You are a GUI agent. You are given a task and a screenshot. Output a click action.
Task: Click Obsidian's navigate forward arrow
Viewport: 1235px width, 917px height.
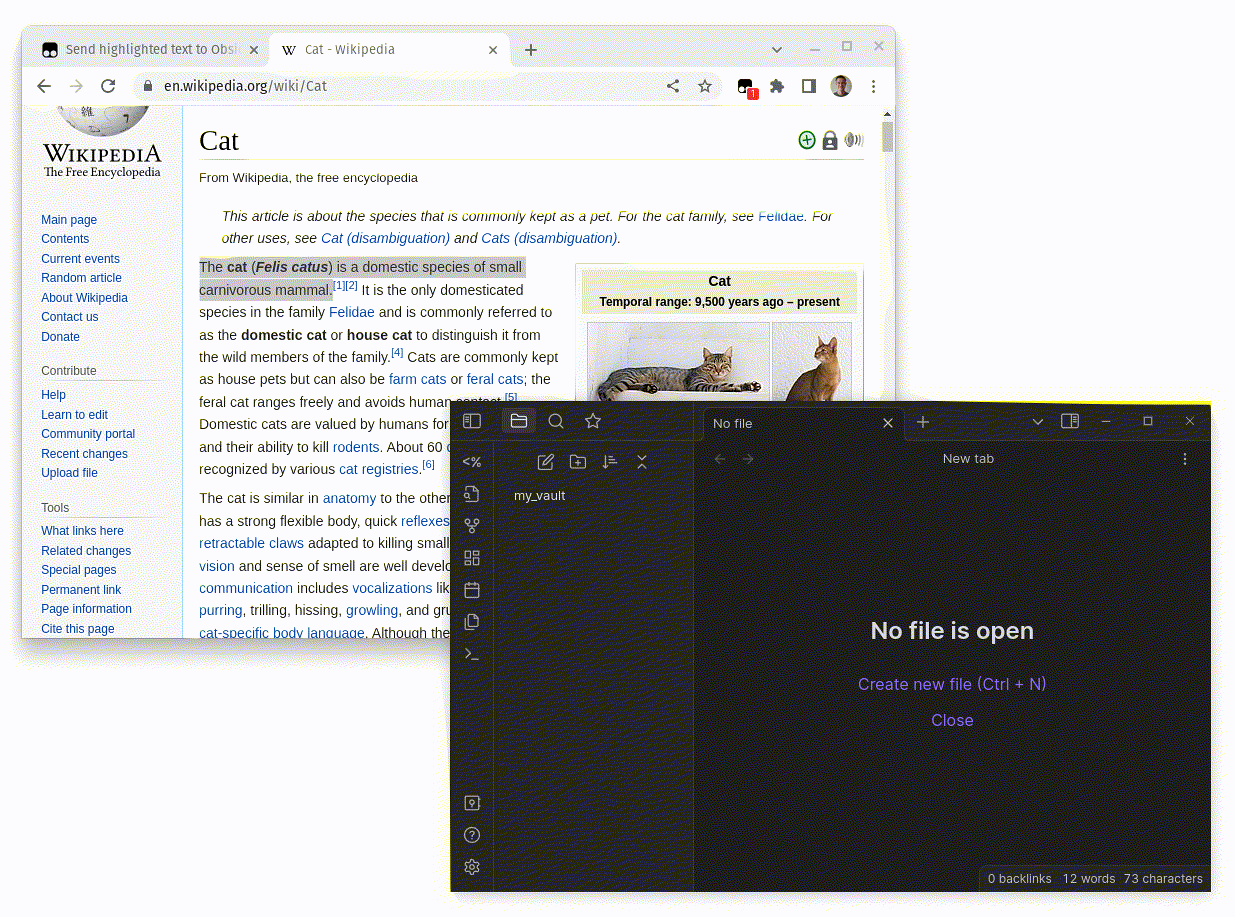click(748, 459)
